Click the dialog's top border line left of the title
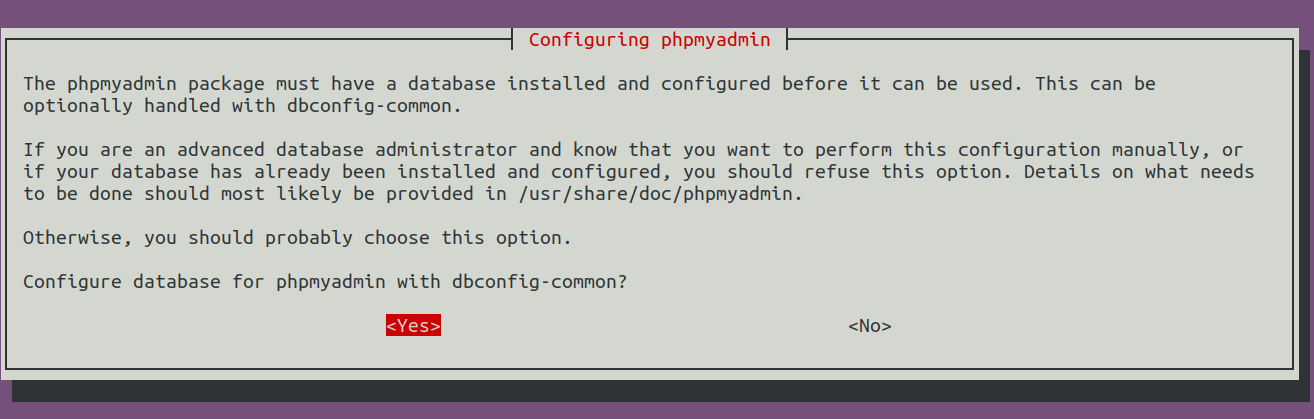This screenshot has height=419, width=1314. point(260,40)
